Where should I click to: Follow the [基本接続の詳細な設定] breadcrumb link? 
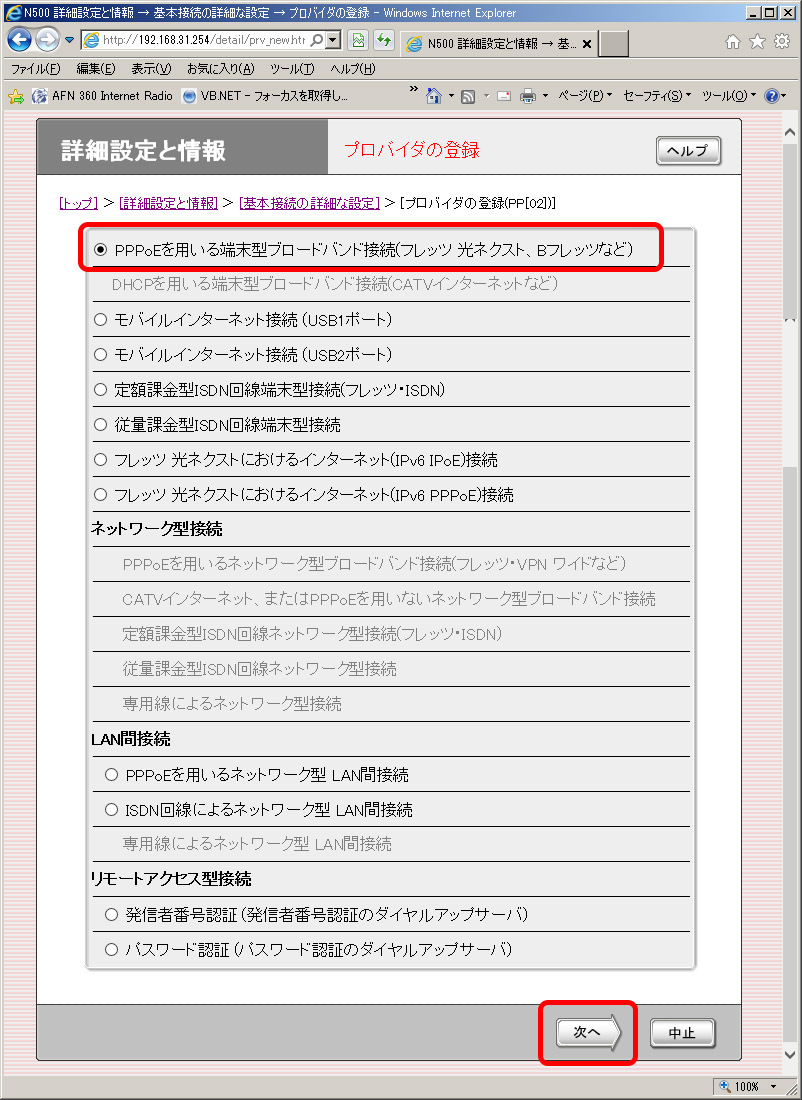pyautogui.click(x=309, y=203)
